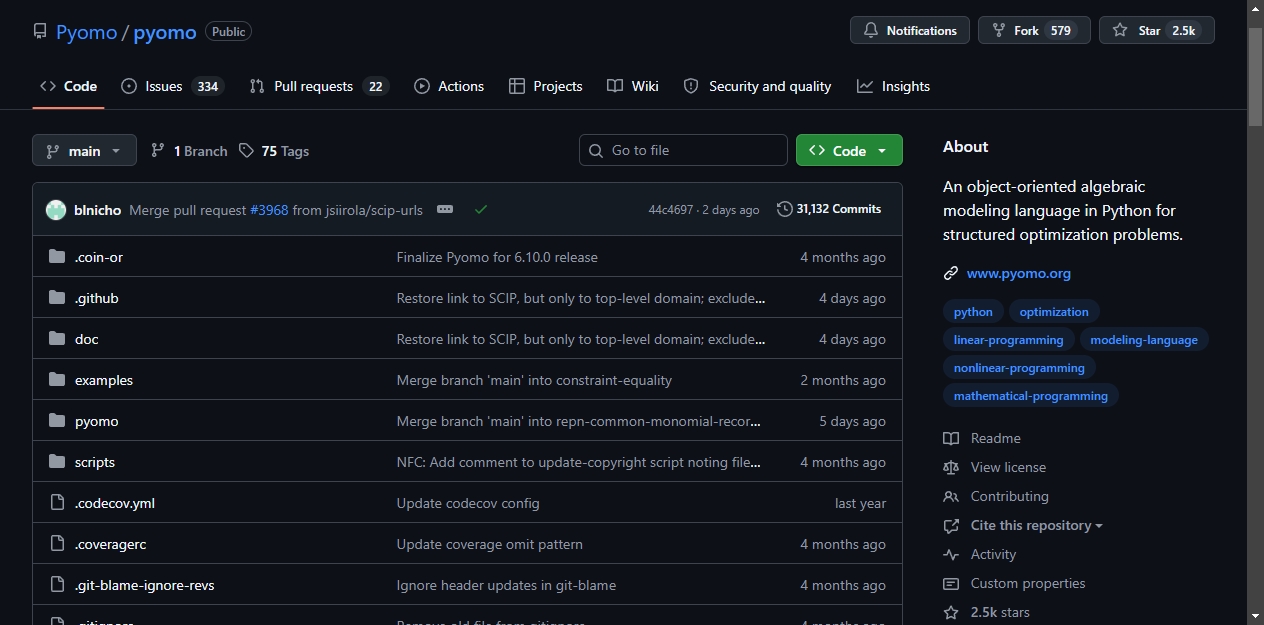The height and width of the screenshot is (625, 1264).
Task: Click folder icon next to pyomo
Action: point(57,421)
